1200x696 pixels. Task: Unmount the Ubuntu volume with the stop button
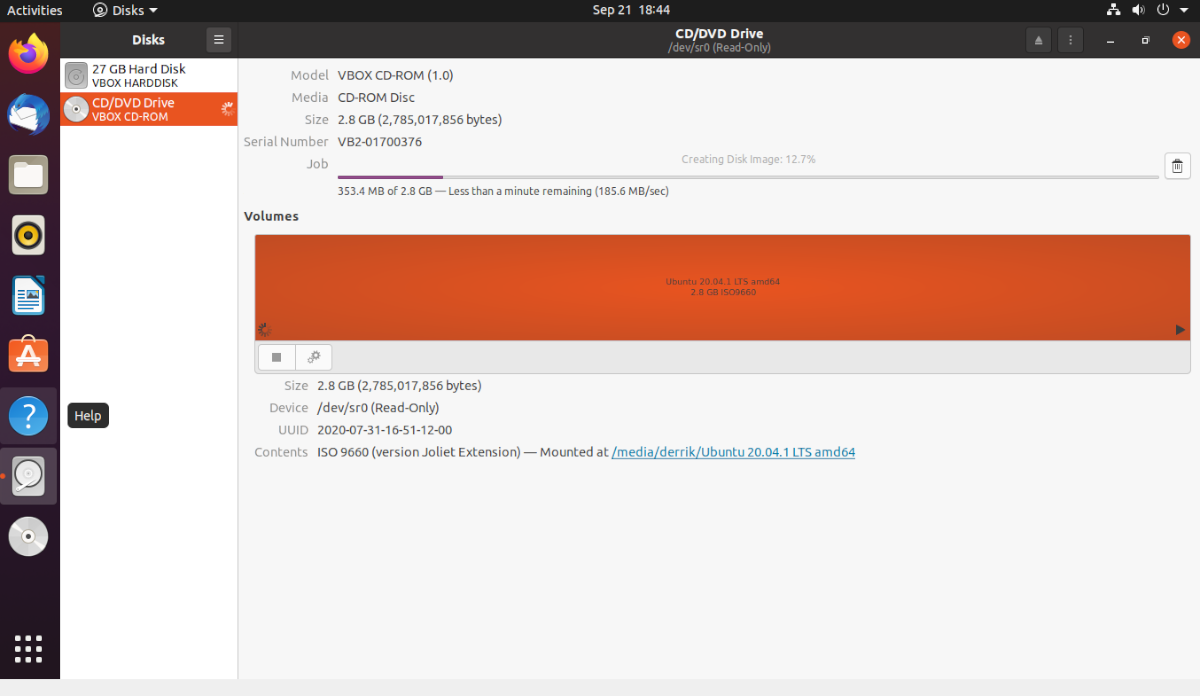tap(276, 357)
